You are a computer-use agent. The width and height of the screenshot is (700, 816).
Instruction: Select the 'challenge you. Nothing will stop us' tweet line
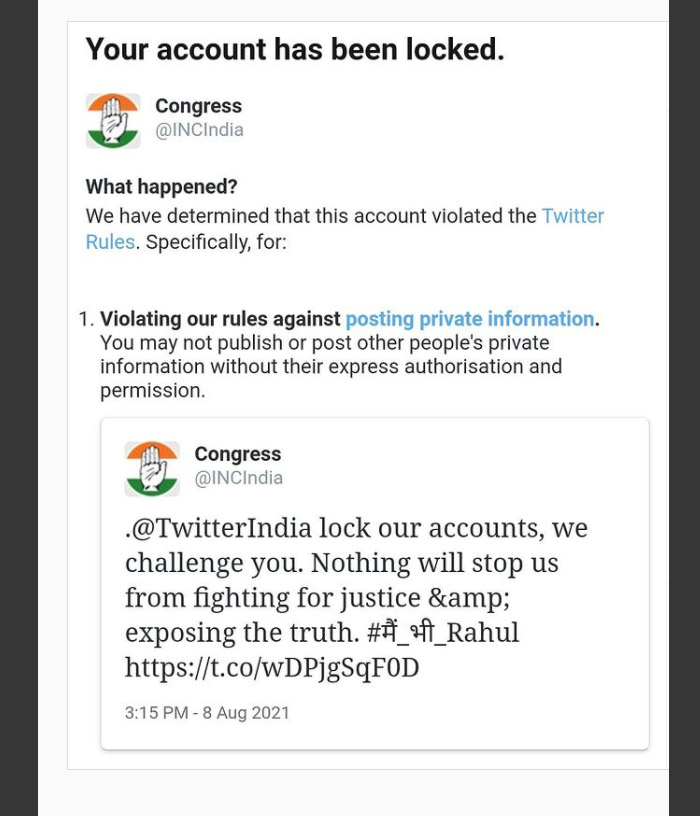[x=342, y=563]
